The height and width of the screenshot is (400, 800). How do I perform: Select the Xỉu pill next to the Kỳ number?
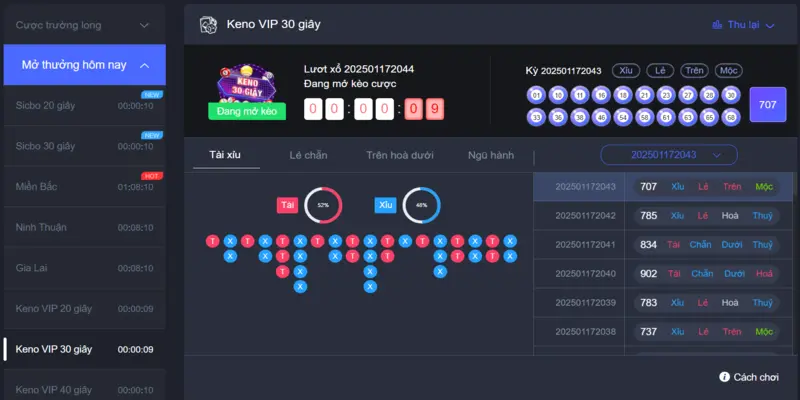pos(627,71)
